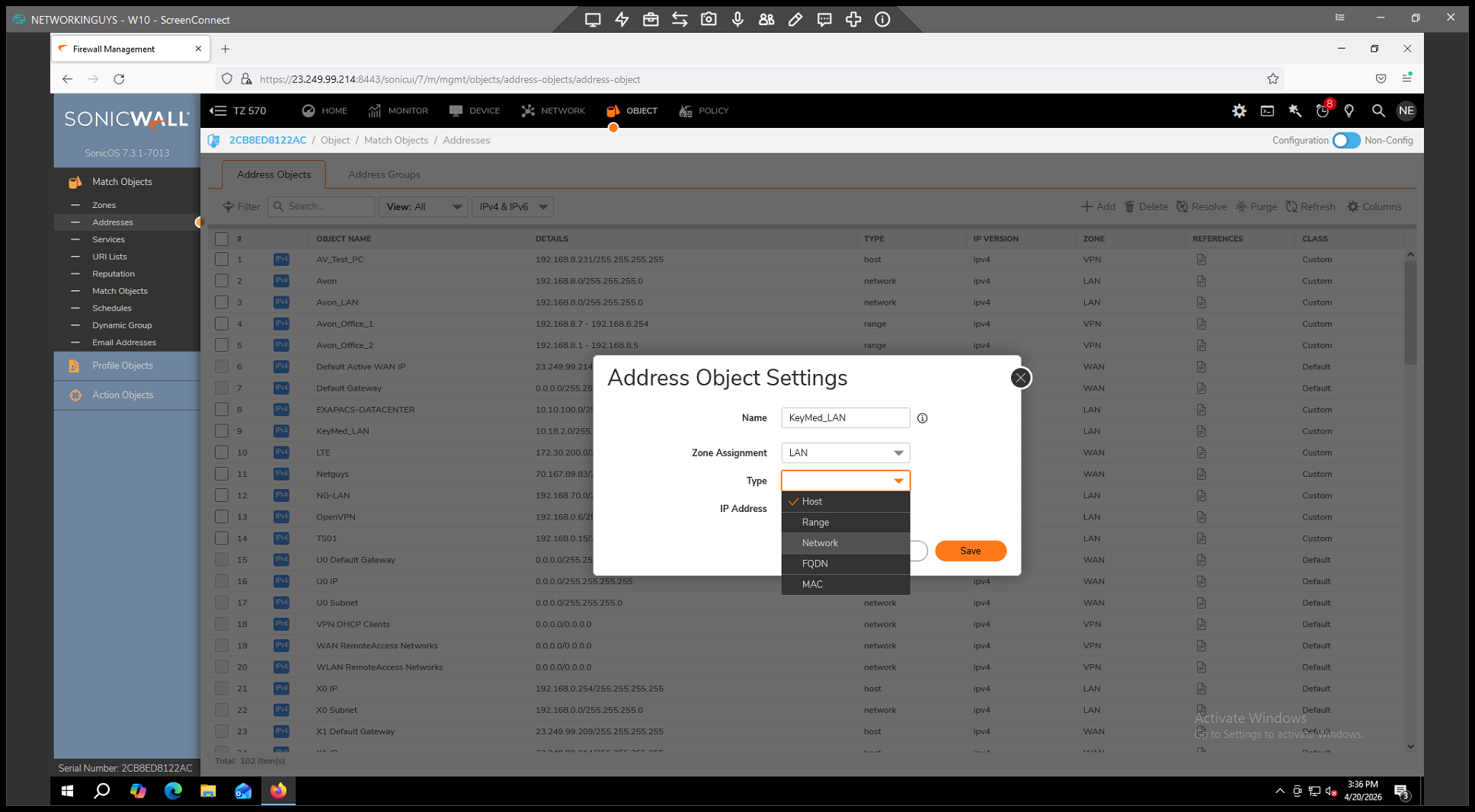Tick the select-all checkbox in table header

[222, 239]
